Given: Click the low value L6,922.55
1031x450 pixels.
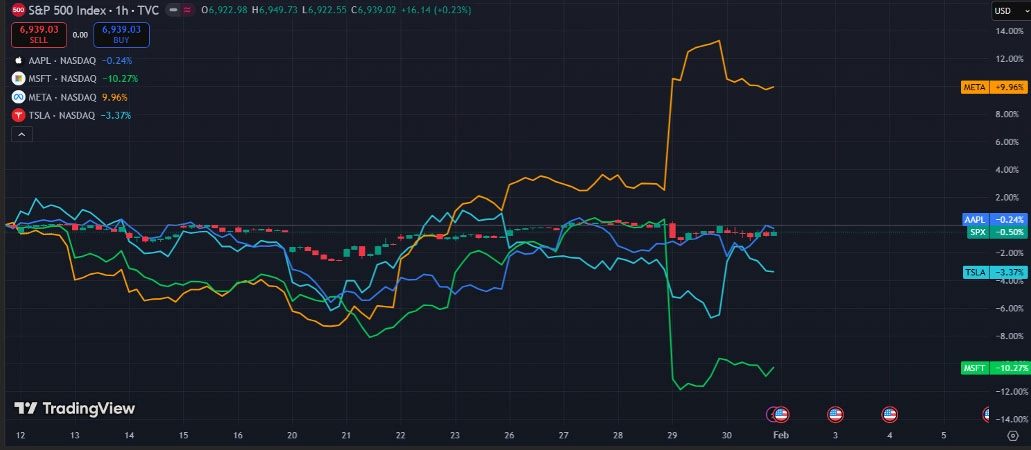Looking at the screenshot, I should pyautogui.click(x=326, y=11).
